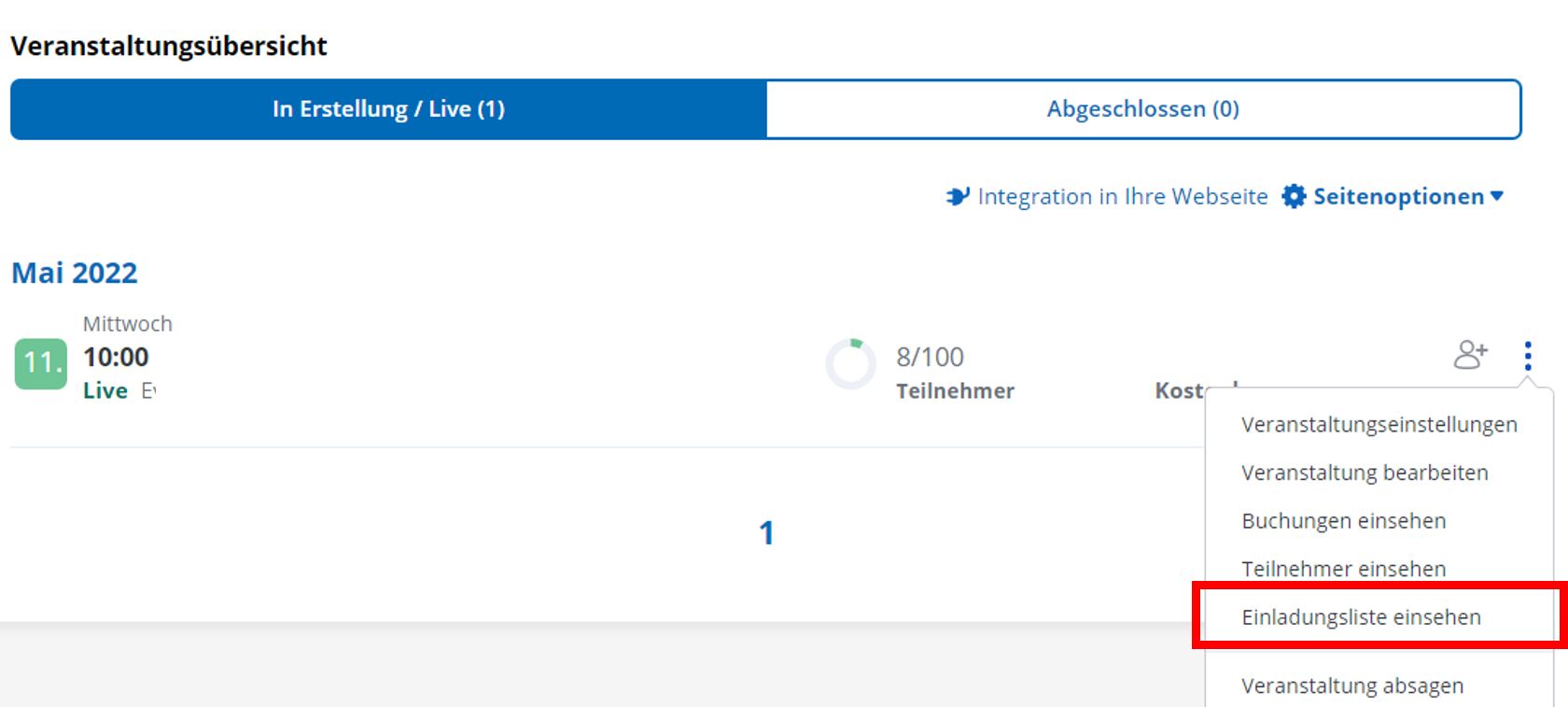Click the 10:00 event time entry
This screenshot has height=707, width=1568.
116,357
